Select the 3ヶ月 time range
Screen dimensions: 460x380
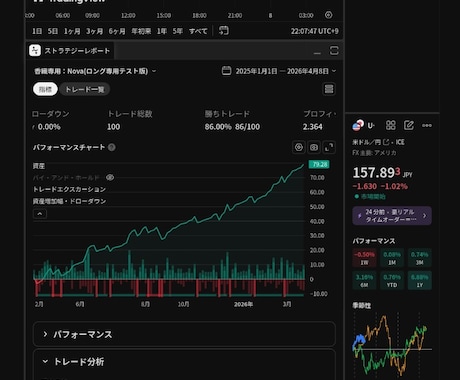(x=94, y=31)
